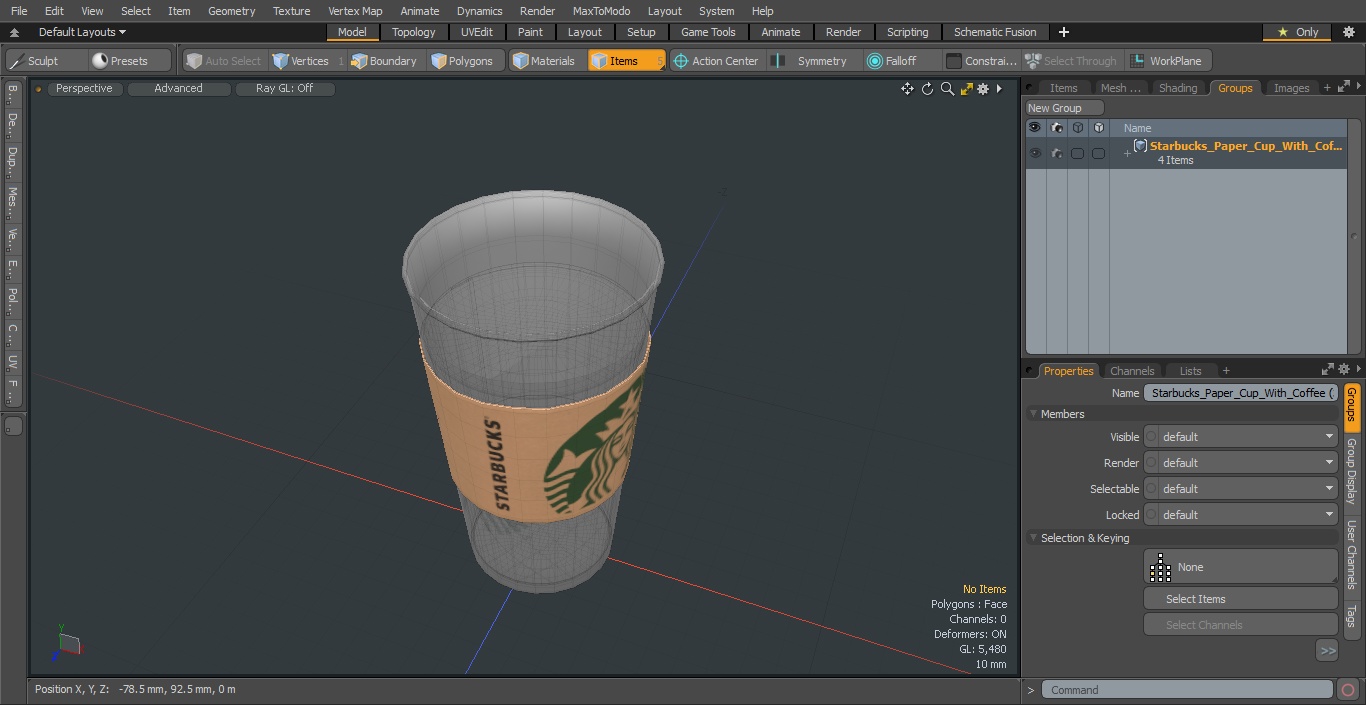Open the Texture menu
Screen dimensions: 1366x705
(x=291, y=11)
